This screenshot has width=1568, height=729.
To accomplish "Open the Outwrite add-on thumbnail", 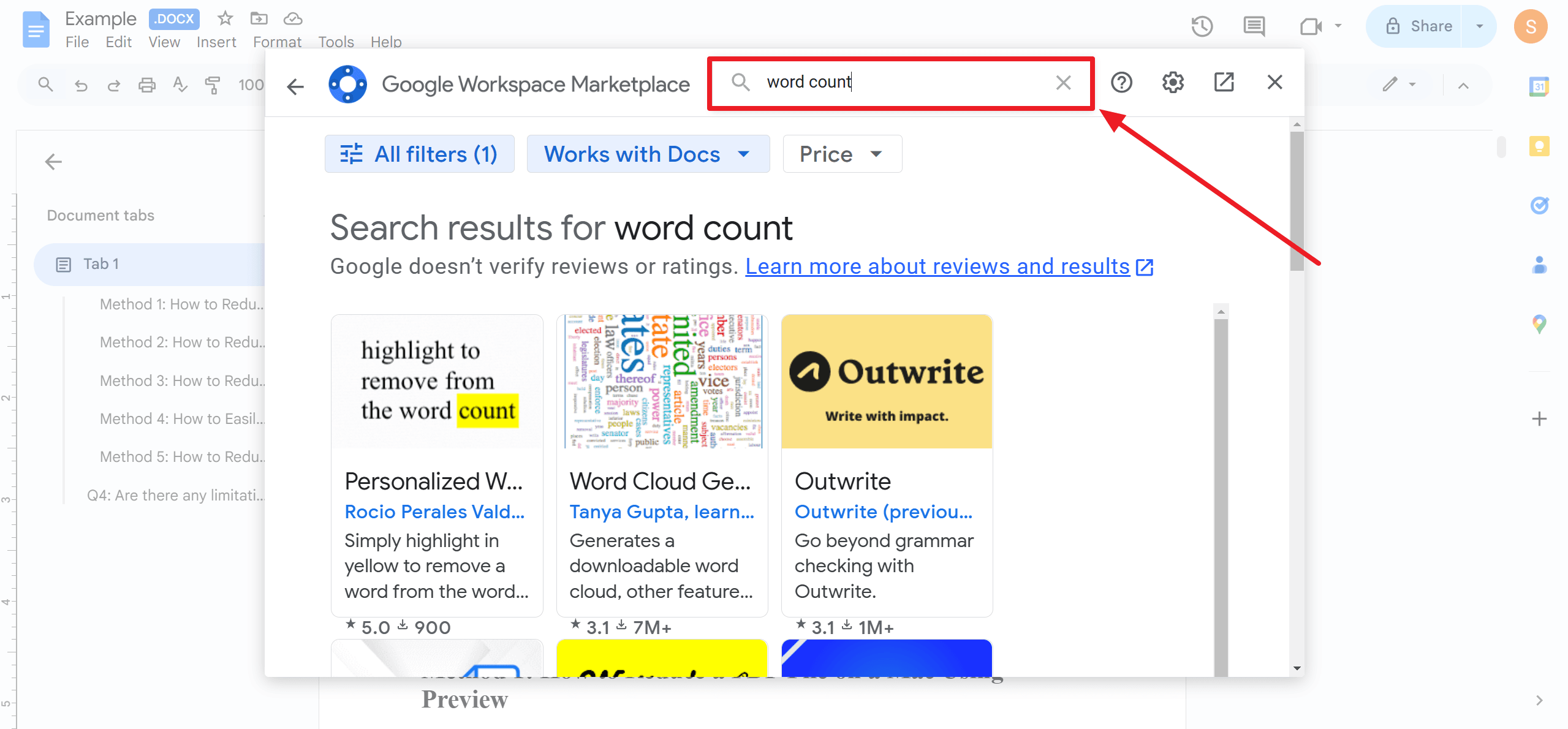I will 887,382.
